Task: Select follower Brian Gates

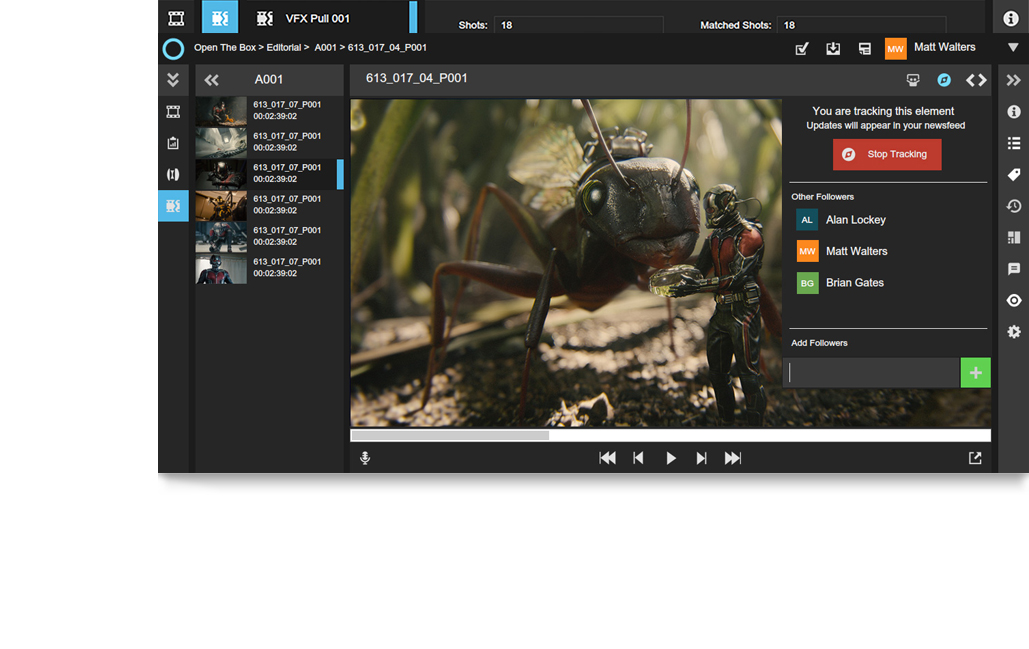Action: pyautogui.click(x=854, y=283)
